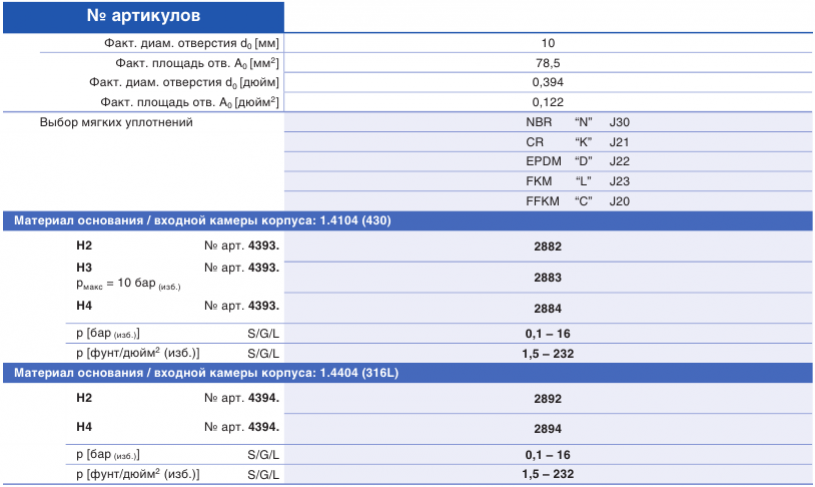Select the FFKM "C" J20 seal row
This screenshot has height=487, width=815.
(548, 201)
